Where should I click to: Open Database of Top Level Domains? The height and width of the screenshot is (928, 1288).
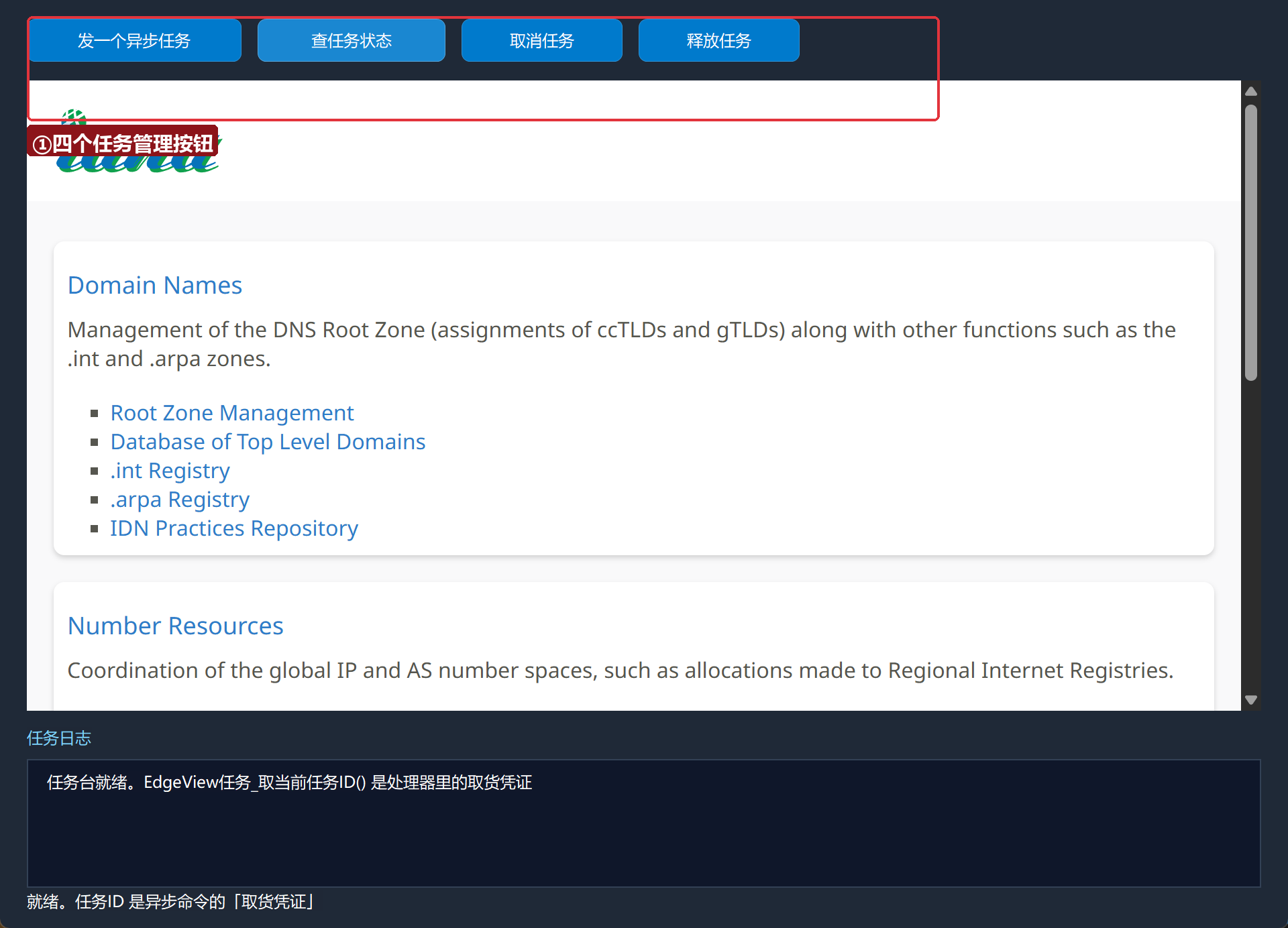point(268,442)
